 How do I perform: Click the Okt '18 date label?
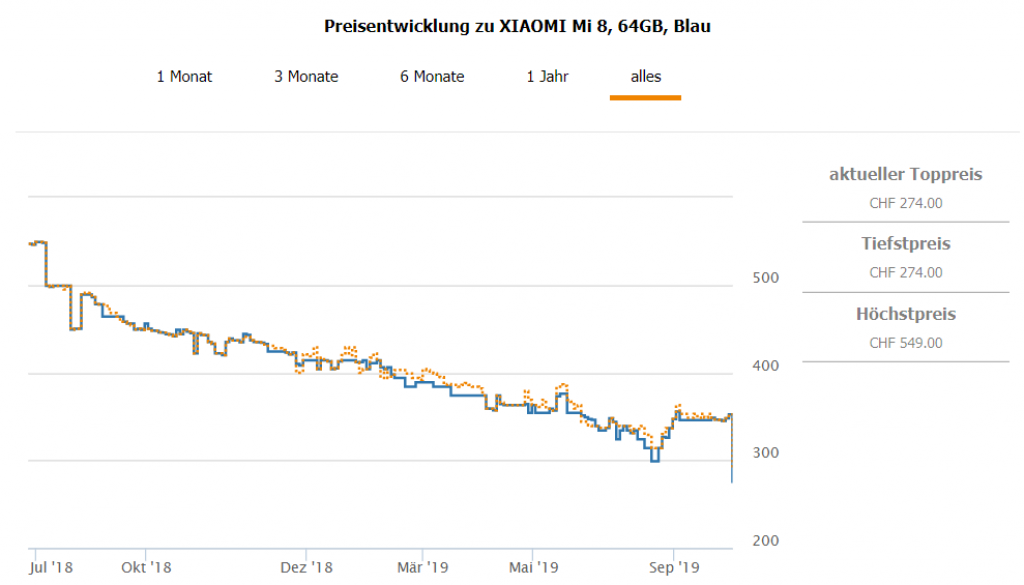pyautogui.click(x=147, y=567)
